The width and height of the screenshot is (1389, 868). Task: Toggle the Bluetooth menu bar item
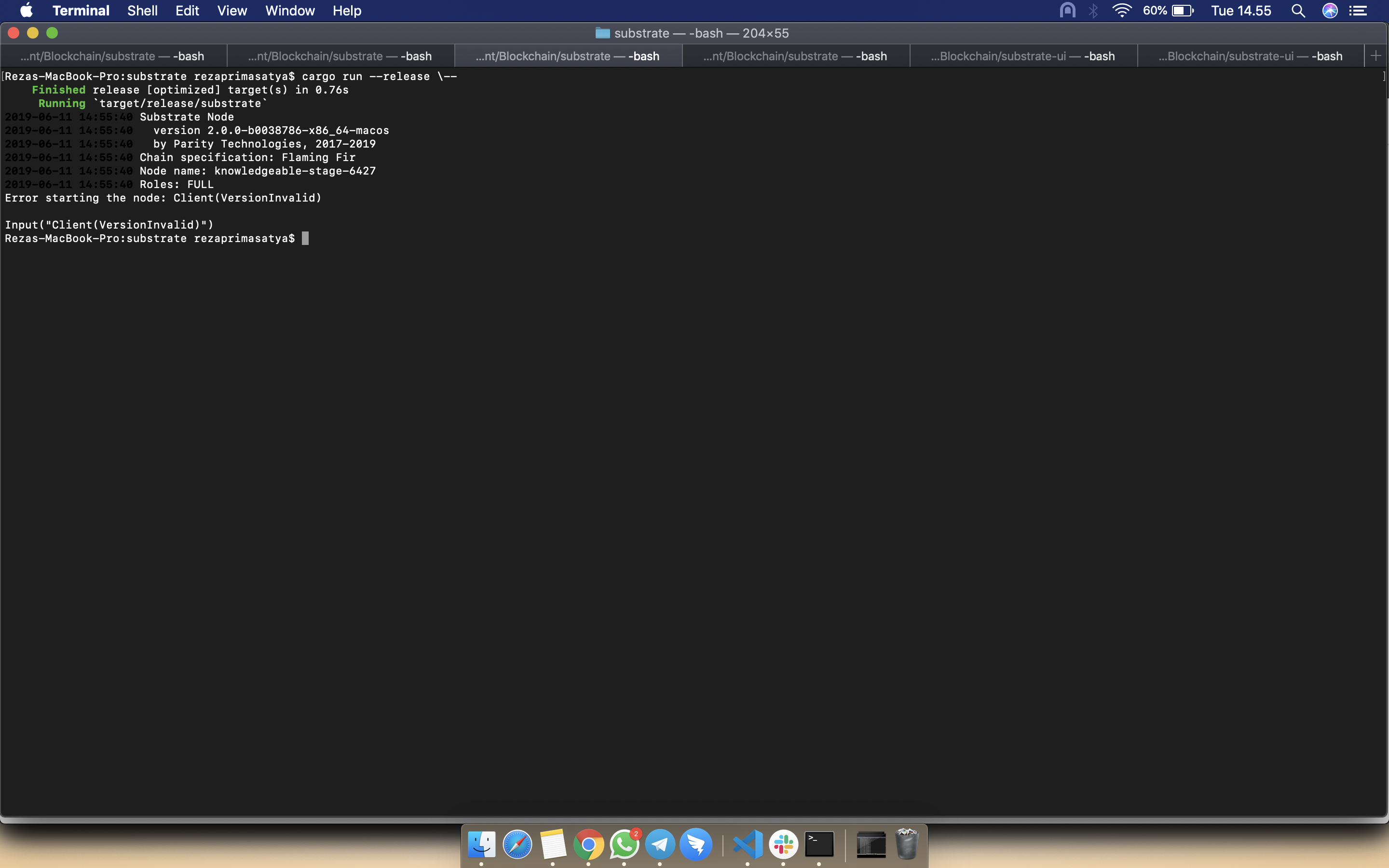point(1094,10)
